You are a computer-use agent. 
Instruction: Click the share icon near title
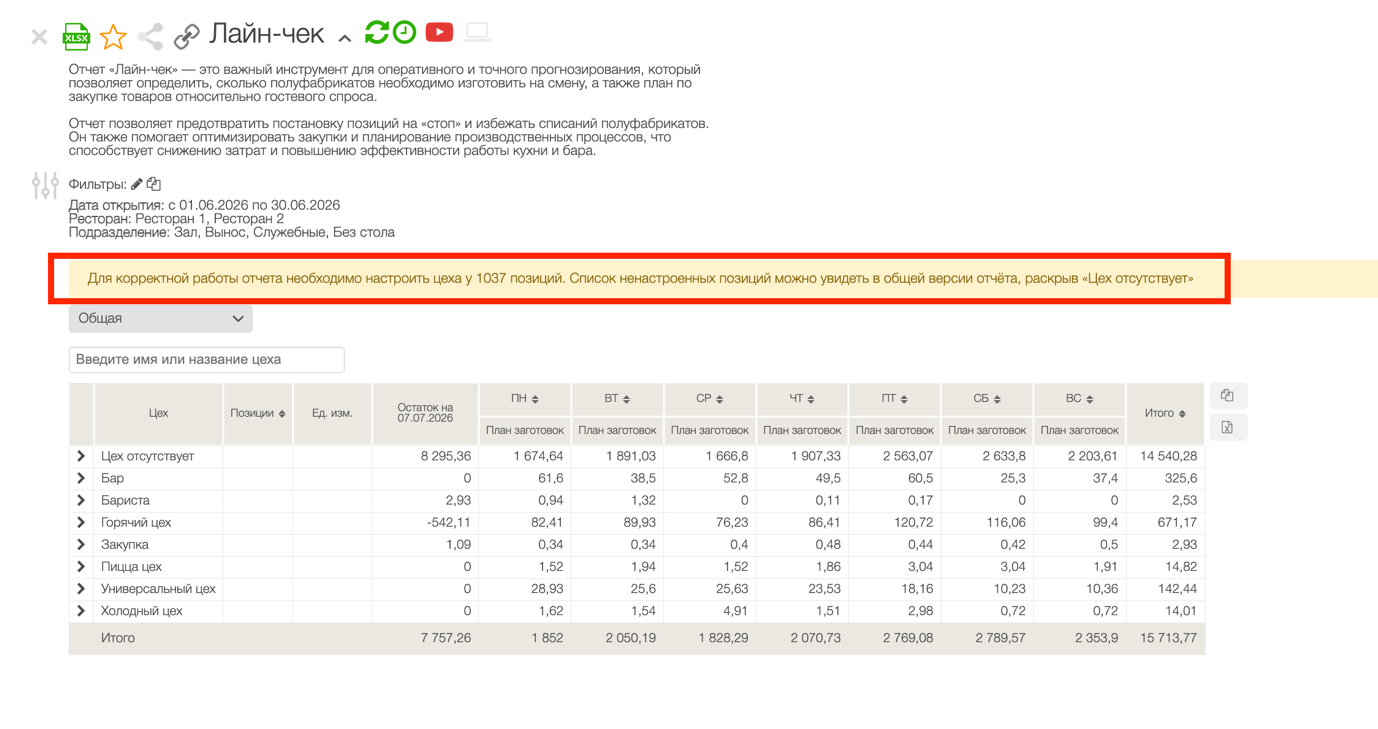pos(150,37)
